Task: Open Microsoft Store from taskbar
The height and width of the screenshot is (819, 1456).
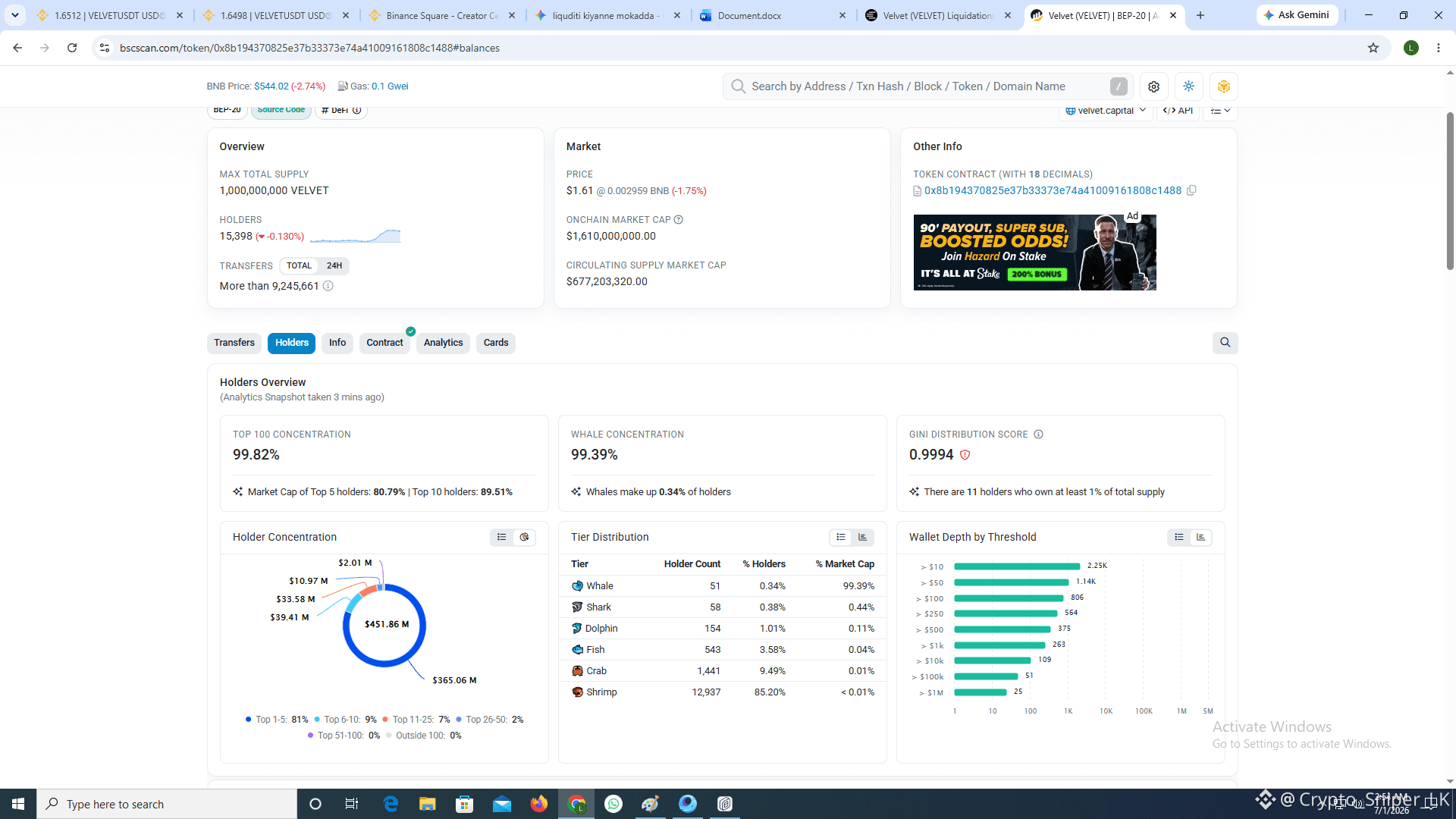Action: click(465, 804)
